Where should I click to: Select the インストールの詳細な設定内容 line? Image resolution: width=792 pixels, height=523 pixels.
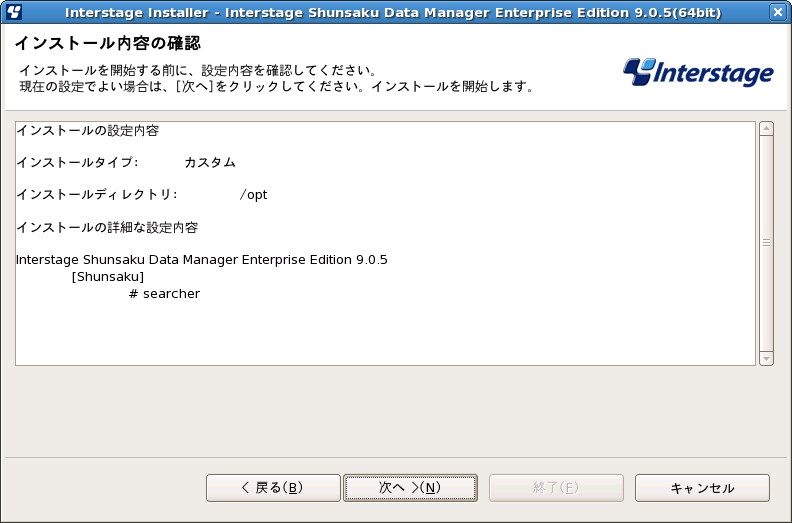107,227
